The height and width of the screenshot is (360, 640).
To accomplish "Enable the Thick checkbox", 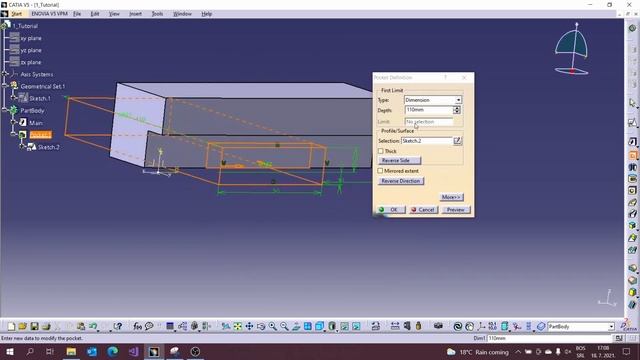I will click(381, 151).
